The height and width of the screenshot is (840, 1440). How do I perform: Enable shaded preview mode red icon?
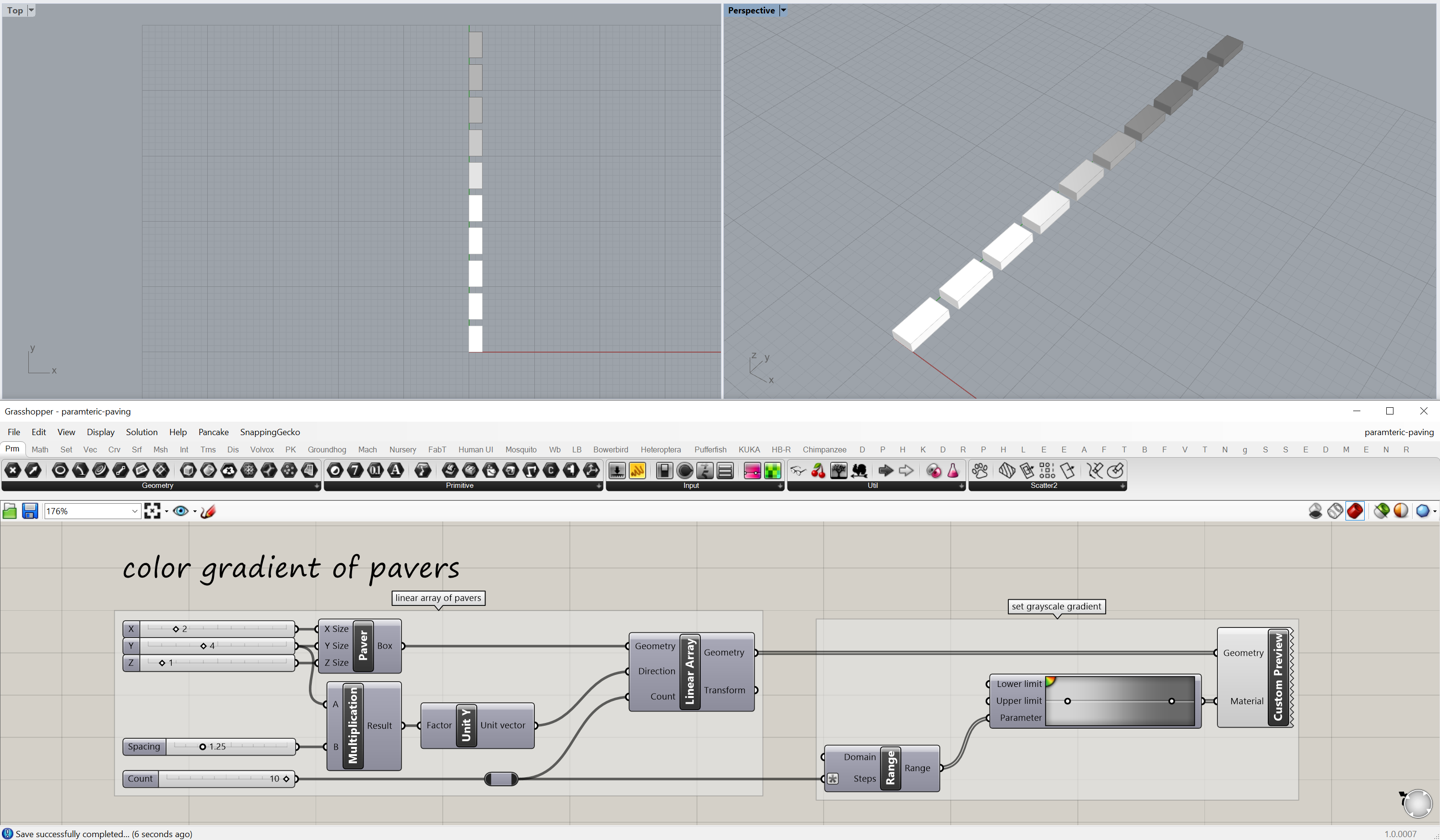coord(1355,511)
